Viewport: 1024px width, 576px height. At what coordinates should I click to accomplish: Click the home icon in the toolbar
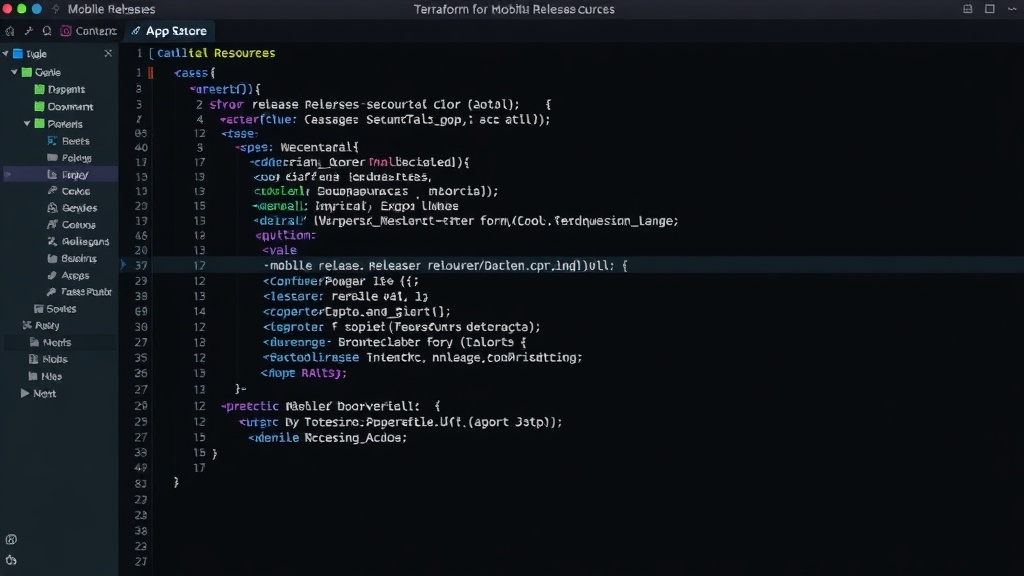click(x=10, y=31)
